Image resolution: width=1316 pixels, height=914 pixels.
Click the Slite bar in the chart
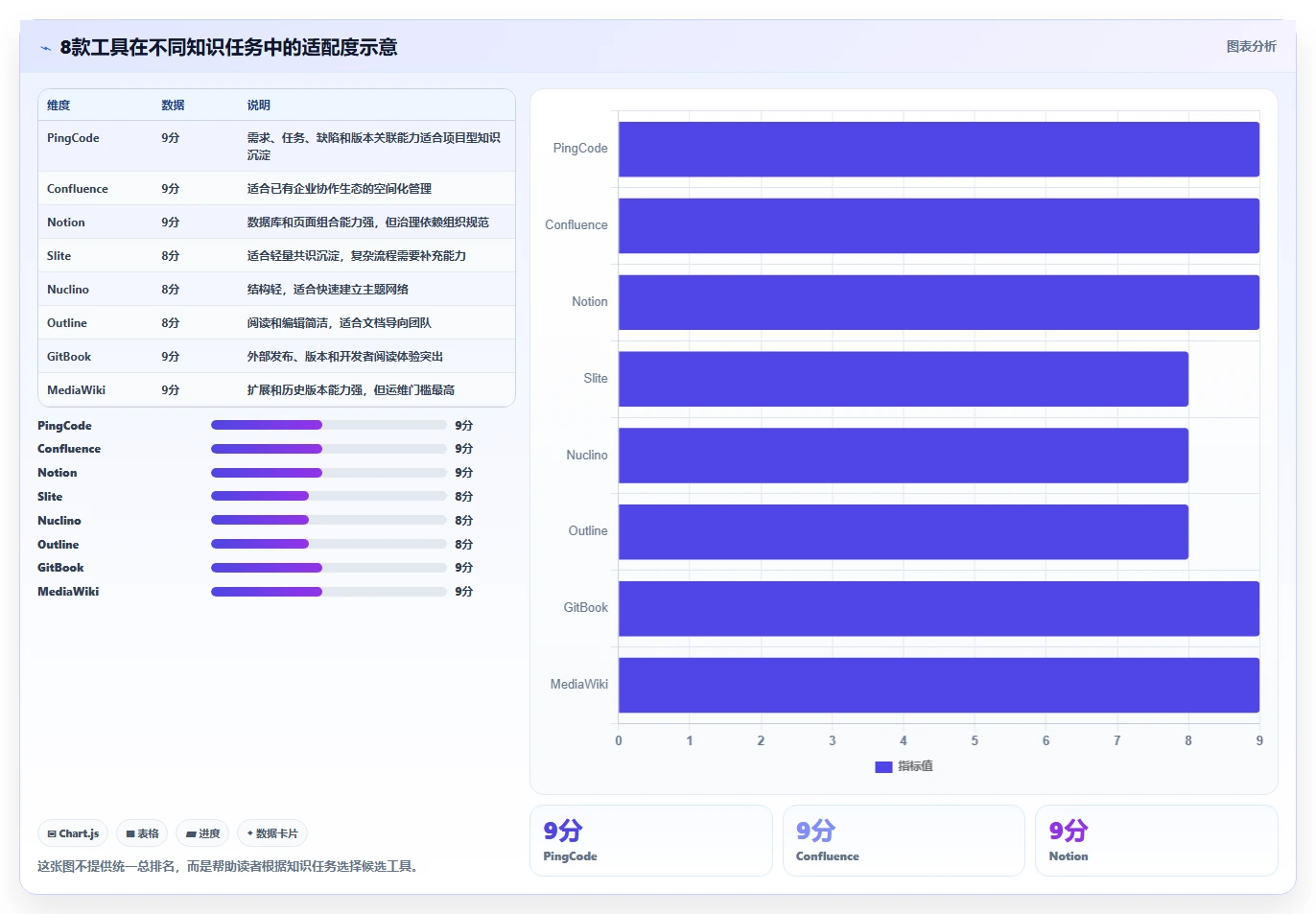[x=903, y=379]
